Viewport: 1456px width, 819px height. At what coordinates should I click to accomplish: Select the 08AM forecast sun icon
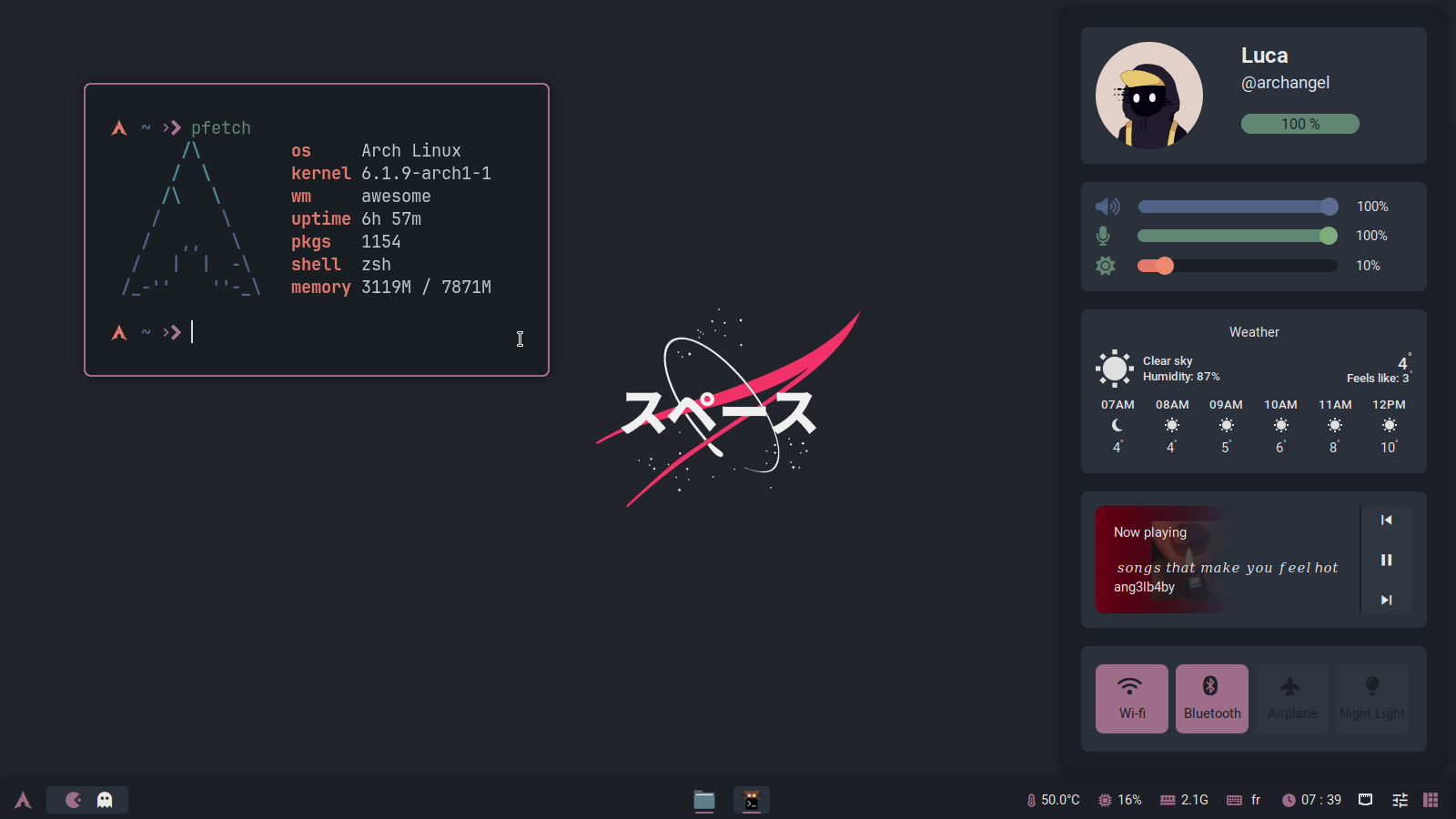tap(1172, 425)
